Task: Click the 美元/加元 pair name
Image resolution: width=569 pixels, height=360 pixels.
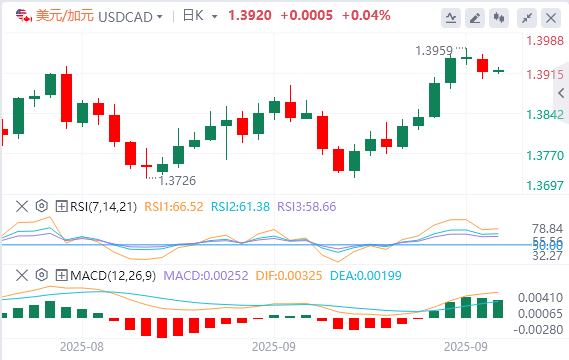Action: pyautogui.click(x=65, y=16)
